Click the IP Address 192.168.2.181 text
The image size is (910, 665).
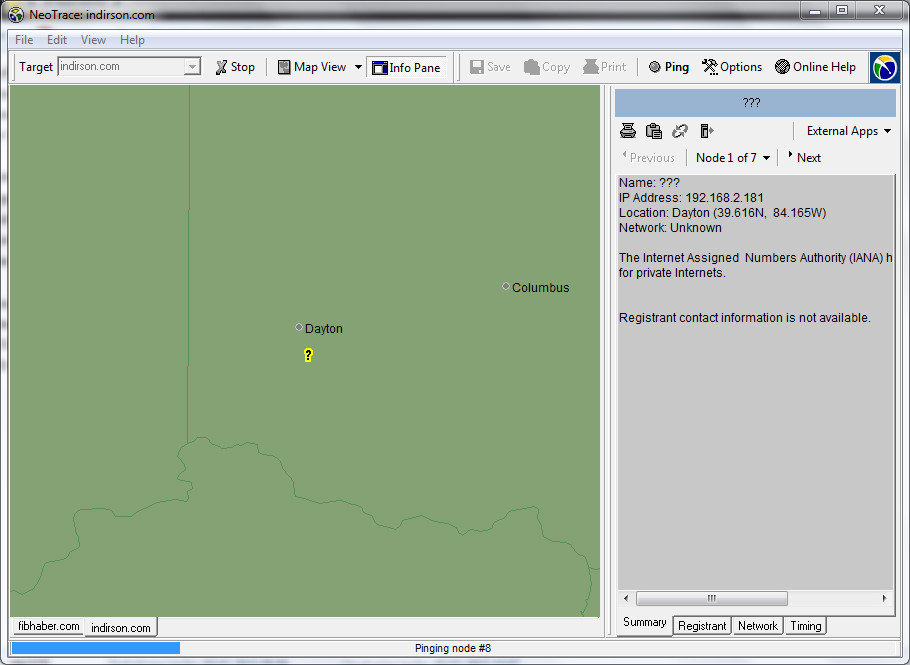coord(691,198)
